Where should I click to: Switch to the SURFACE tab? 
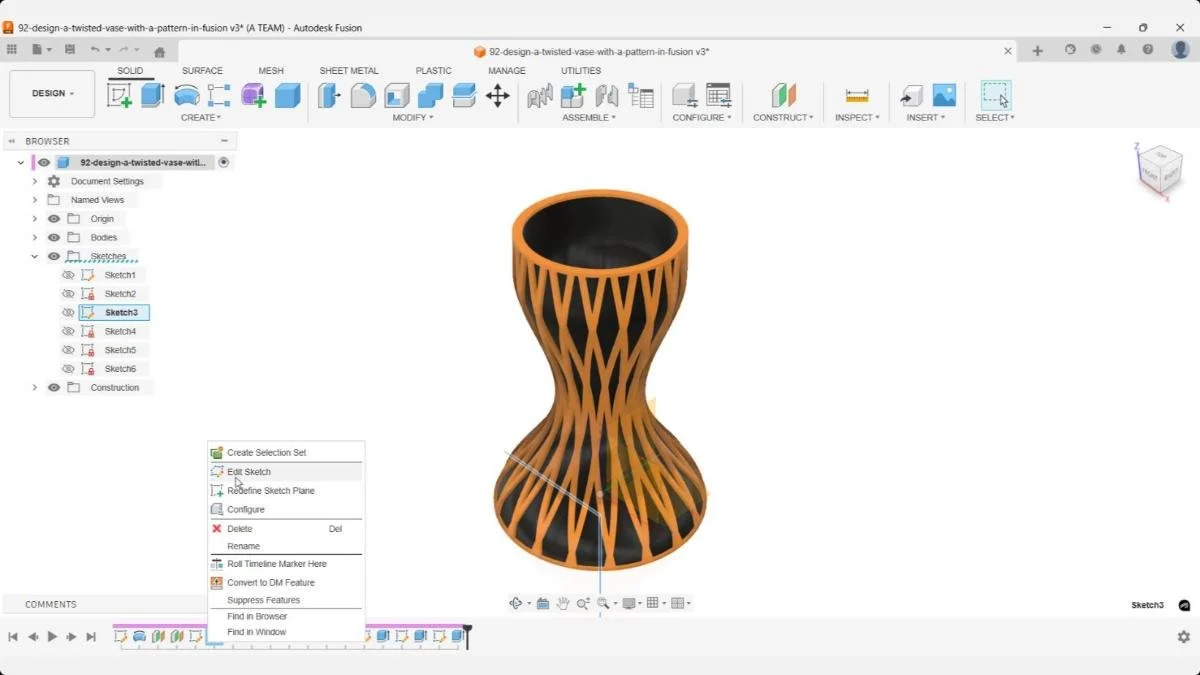(202, 71)
